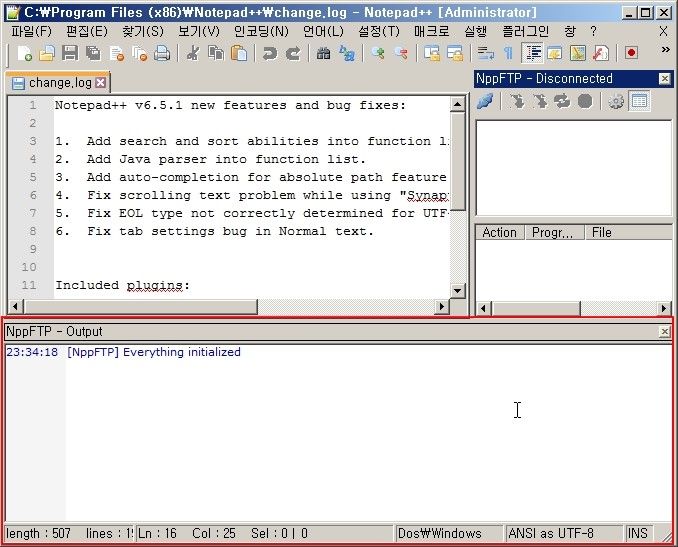Toggle show all characters pilcrow button
Screen dimensions: 678x547
point(508,53)
